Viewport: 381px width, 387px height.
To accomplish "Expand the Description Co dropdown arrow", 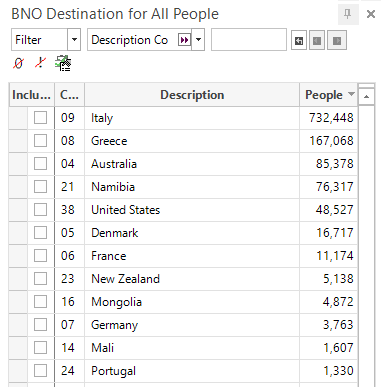I will pyautogui.click(x=198, y=40).
